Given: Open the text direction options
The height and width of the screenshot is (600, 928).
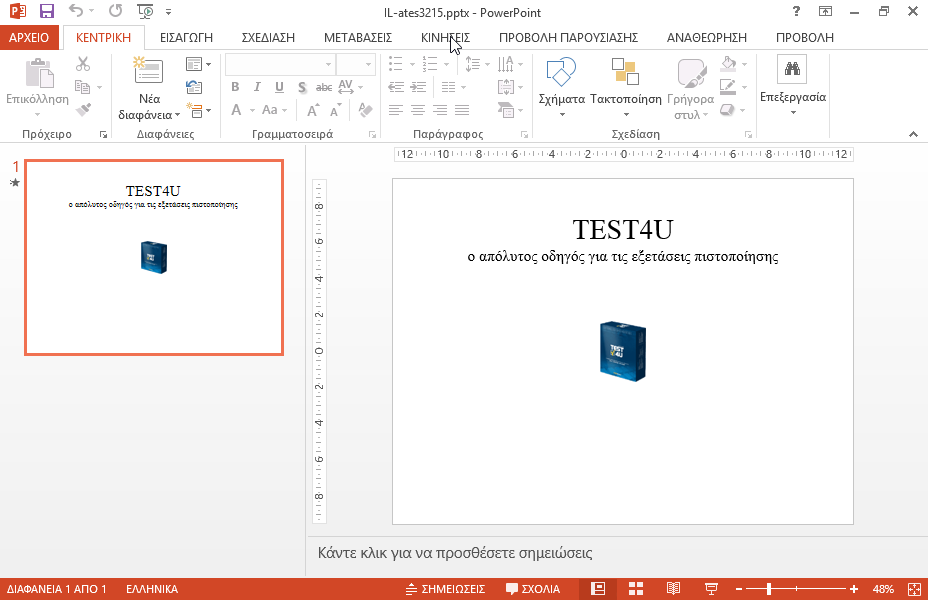Looking at the screenshot, I should (510, 63).
